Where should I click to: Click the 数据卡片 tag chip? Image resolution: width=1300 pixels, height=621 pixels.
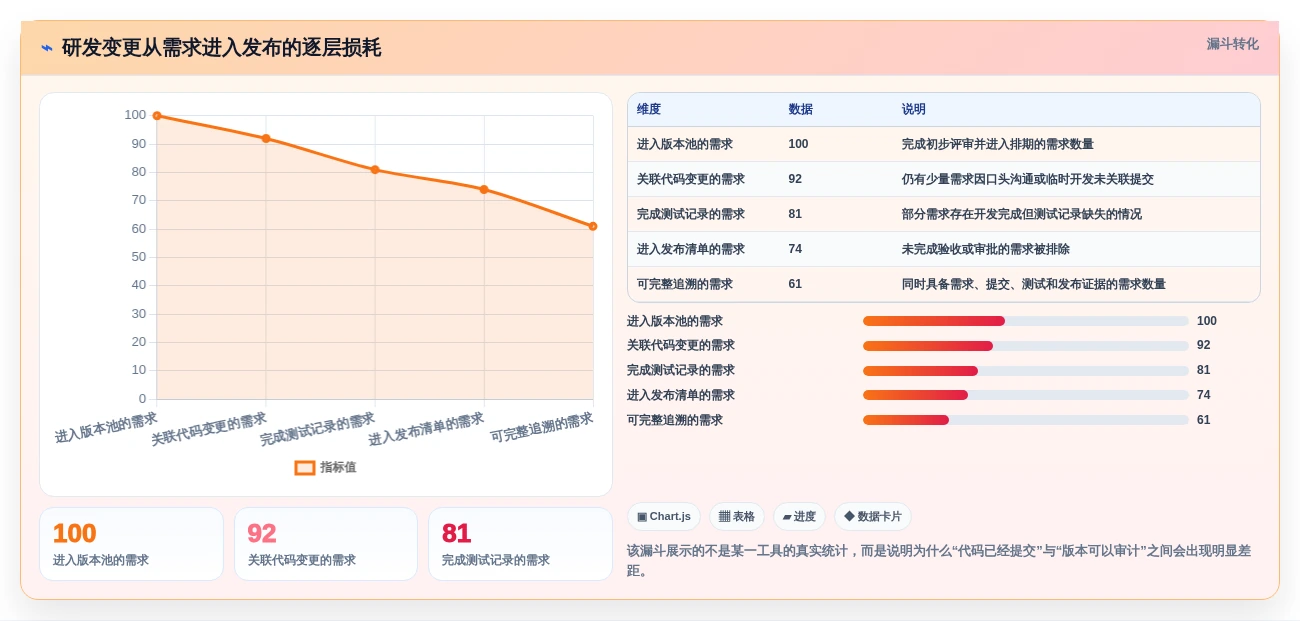coord(873,517)
